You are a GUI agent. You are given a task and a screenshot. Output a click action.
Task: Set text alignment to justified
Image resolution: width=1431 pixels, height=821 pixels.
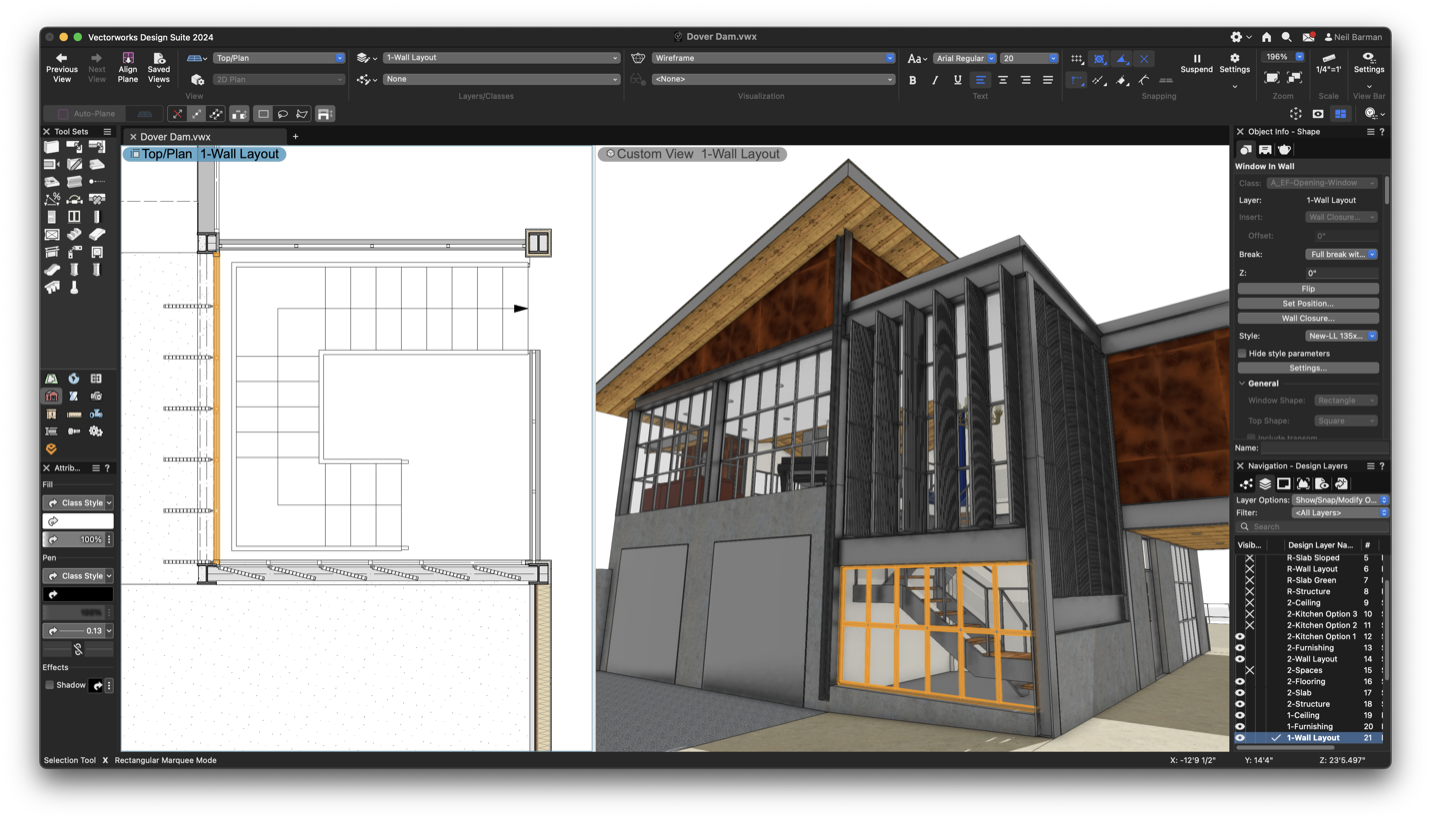click(x=1048, y=80)
